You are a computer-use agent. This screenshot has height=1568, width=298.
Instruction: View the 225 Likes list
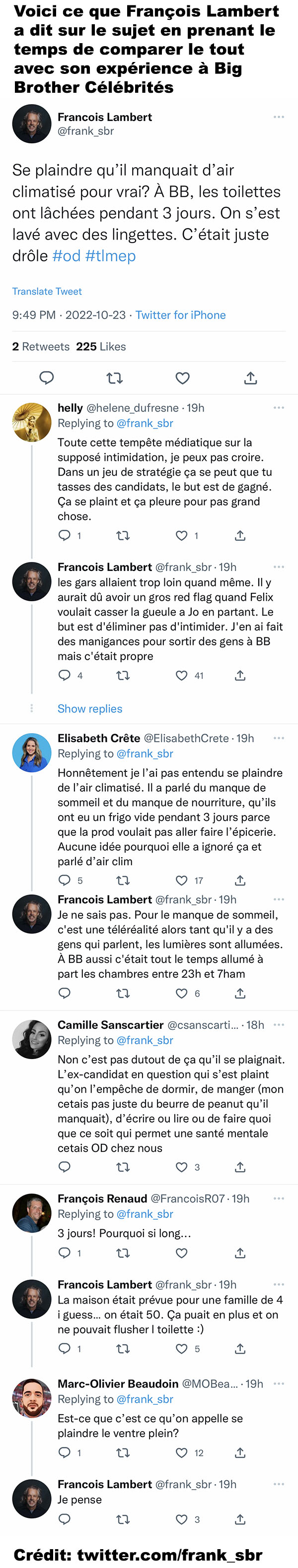pyautogui.click(x=101, y=346)
